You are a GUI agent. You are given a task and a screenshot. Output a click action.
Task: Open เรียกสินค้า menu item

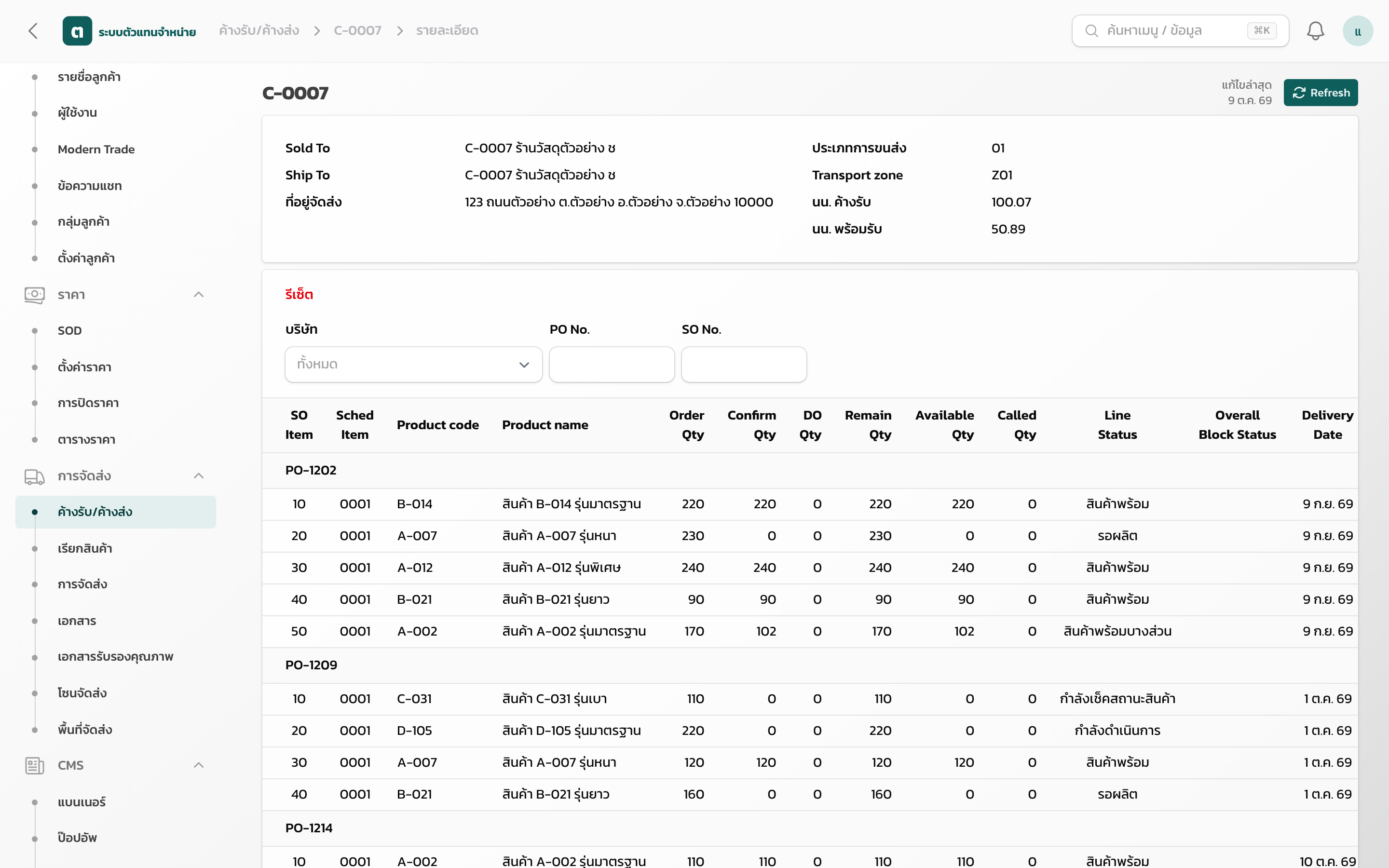84,549
